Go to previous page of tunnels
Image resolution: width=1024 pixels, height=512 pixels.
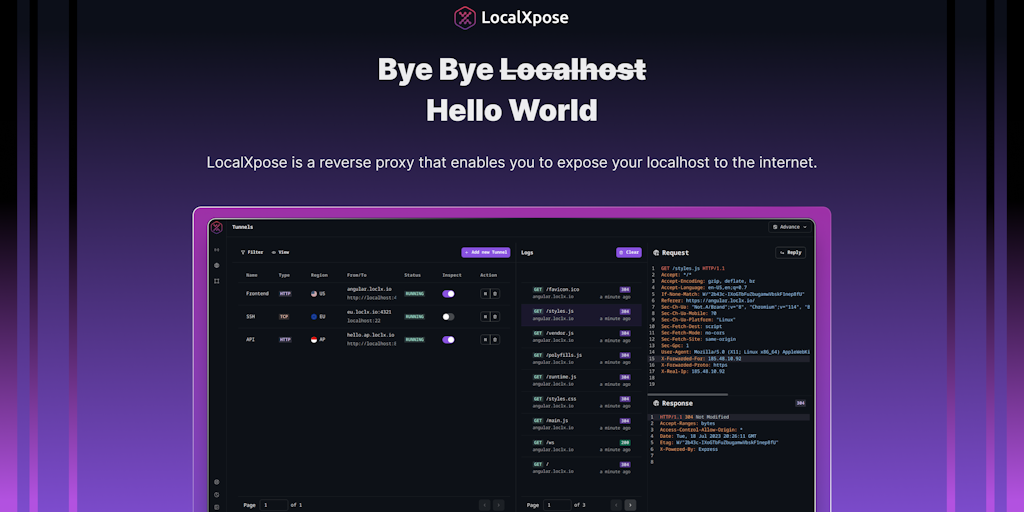pyautogui.click(x=485, y=505)
